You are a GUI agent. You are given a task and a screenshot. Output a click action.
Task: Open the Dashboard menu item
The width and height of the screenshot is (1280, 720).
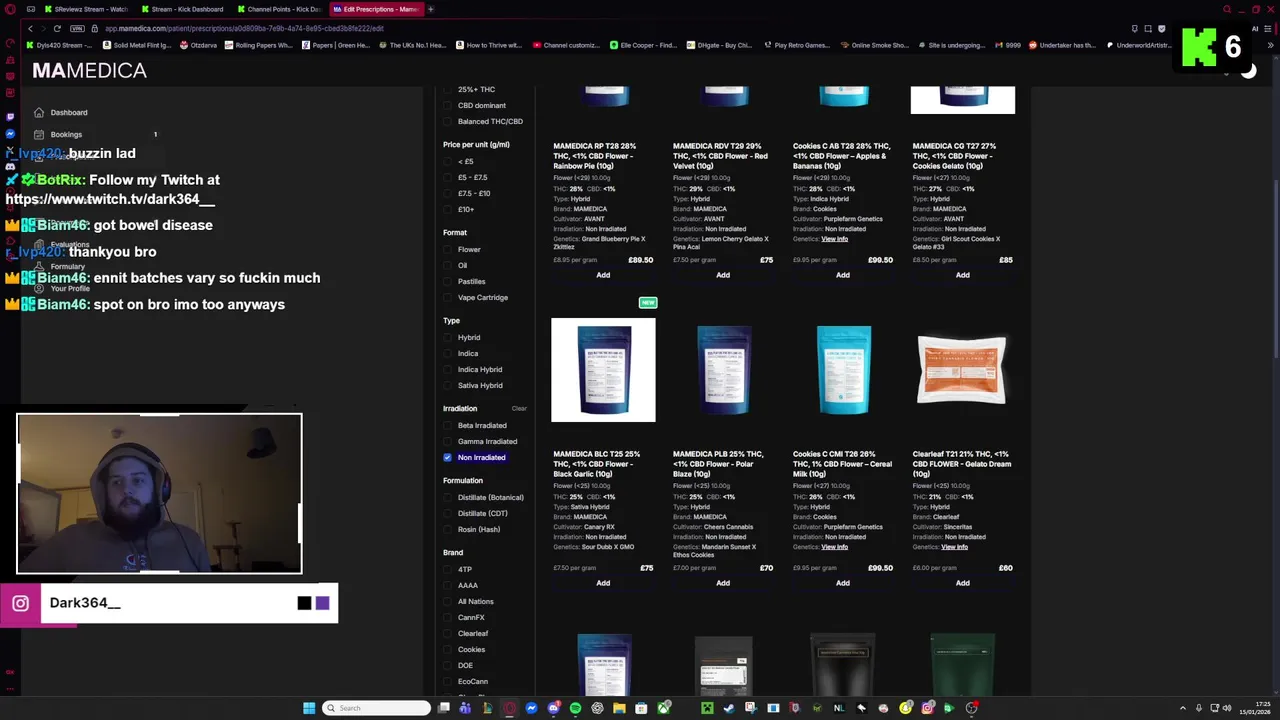coord(69,112)
